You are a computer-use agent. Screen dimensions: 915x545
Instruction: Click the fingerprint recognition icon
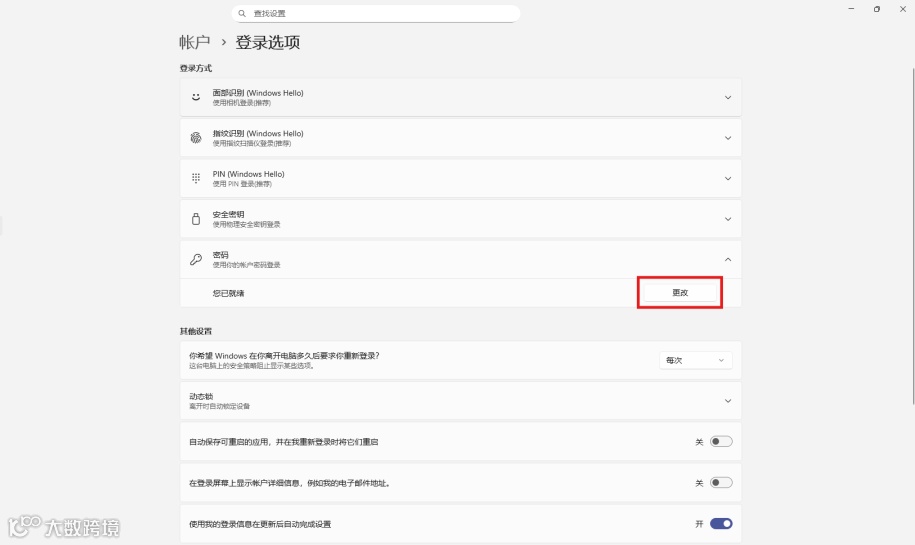tap(196, 138)
